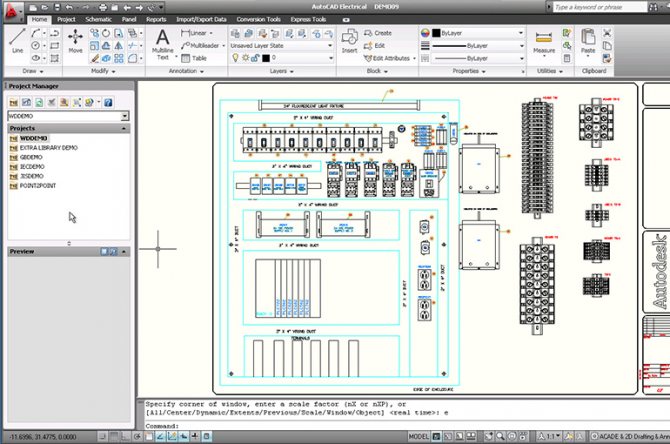The height and width of the screenshot is (444, 670).
Task: Go to next project drawing arrow
Action: pyautogui.click(x=139, y=7)
